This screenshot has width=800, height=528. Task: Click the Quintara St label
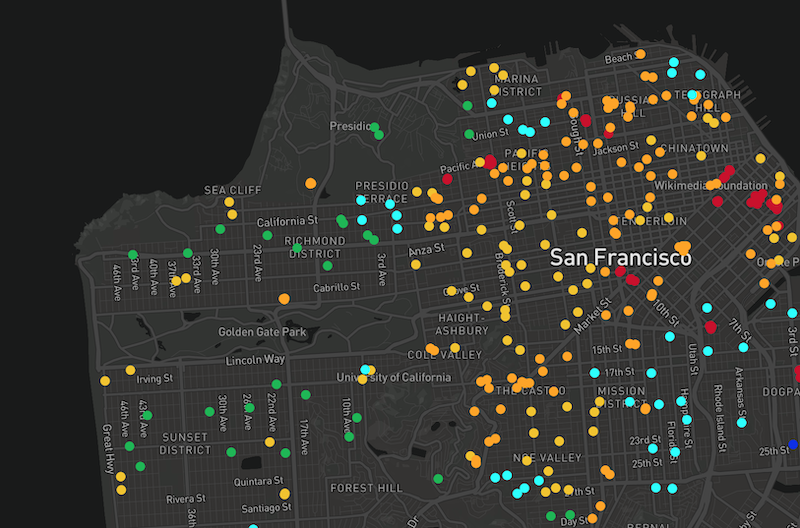258,482
